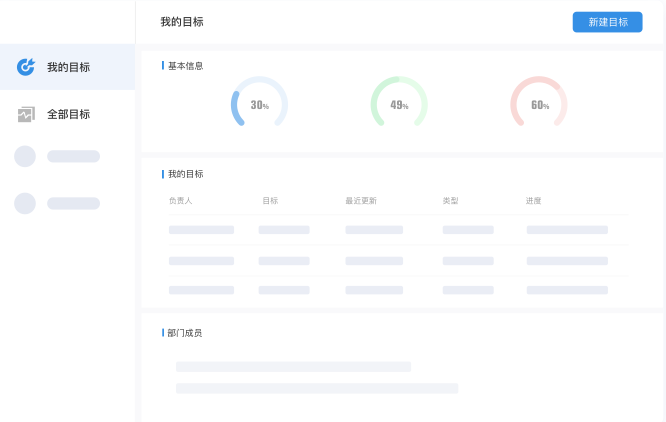Click the 我的目标 heading above the table
Screen dimensions: 666x422
[x=185, y=174]
